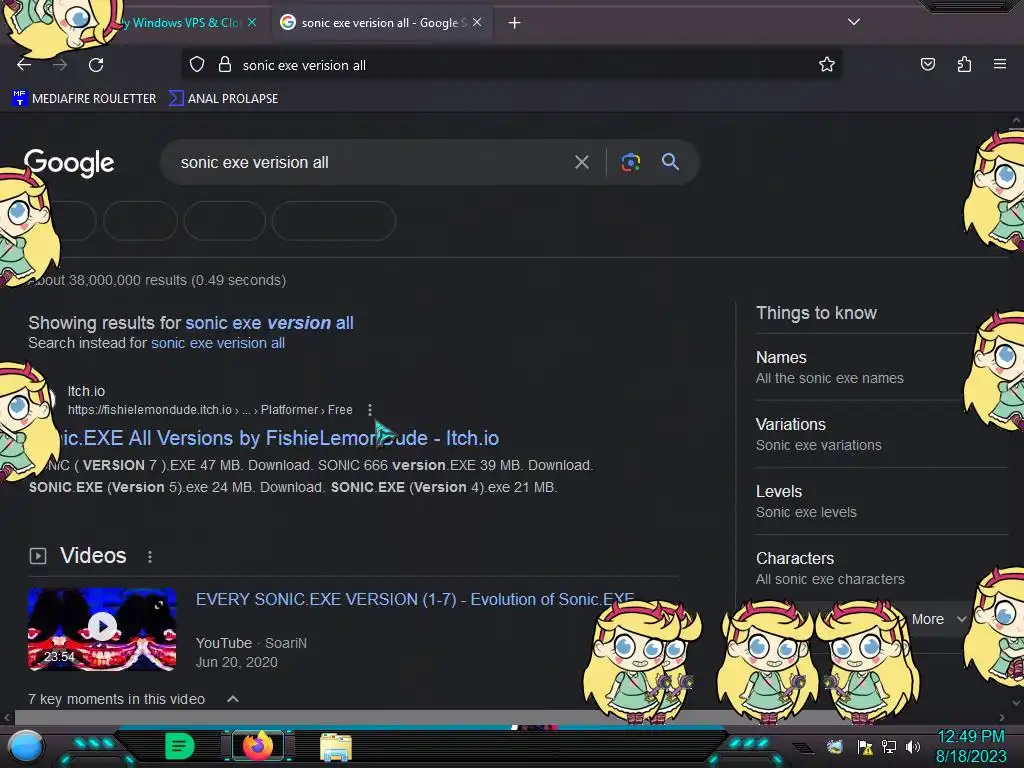Open a new tab with the plus button
Image resolution: width=1024 pixels, height=768 pixels.
pyautogui.click(x=515, y=23)
